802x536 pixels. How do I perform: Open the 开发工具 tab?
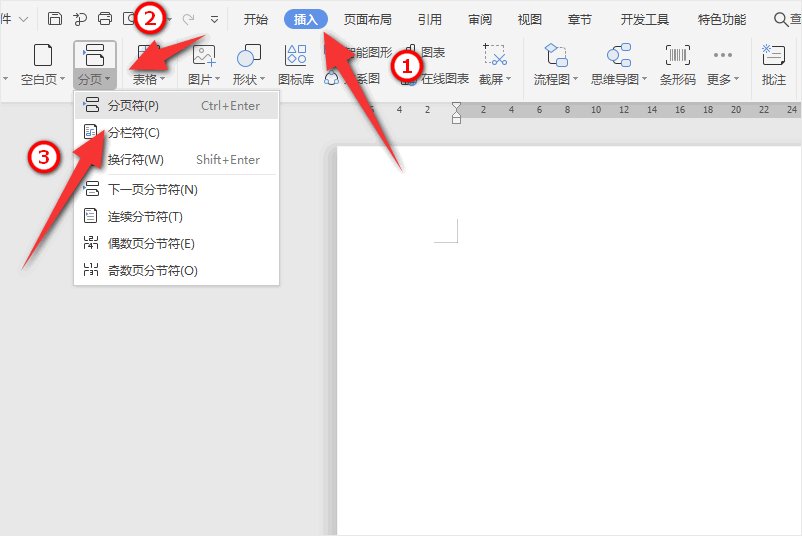tap(644, 19)
